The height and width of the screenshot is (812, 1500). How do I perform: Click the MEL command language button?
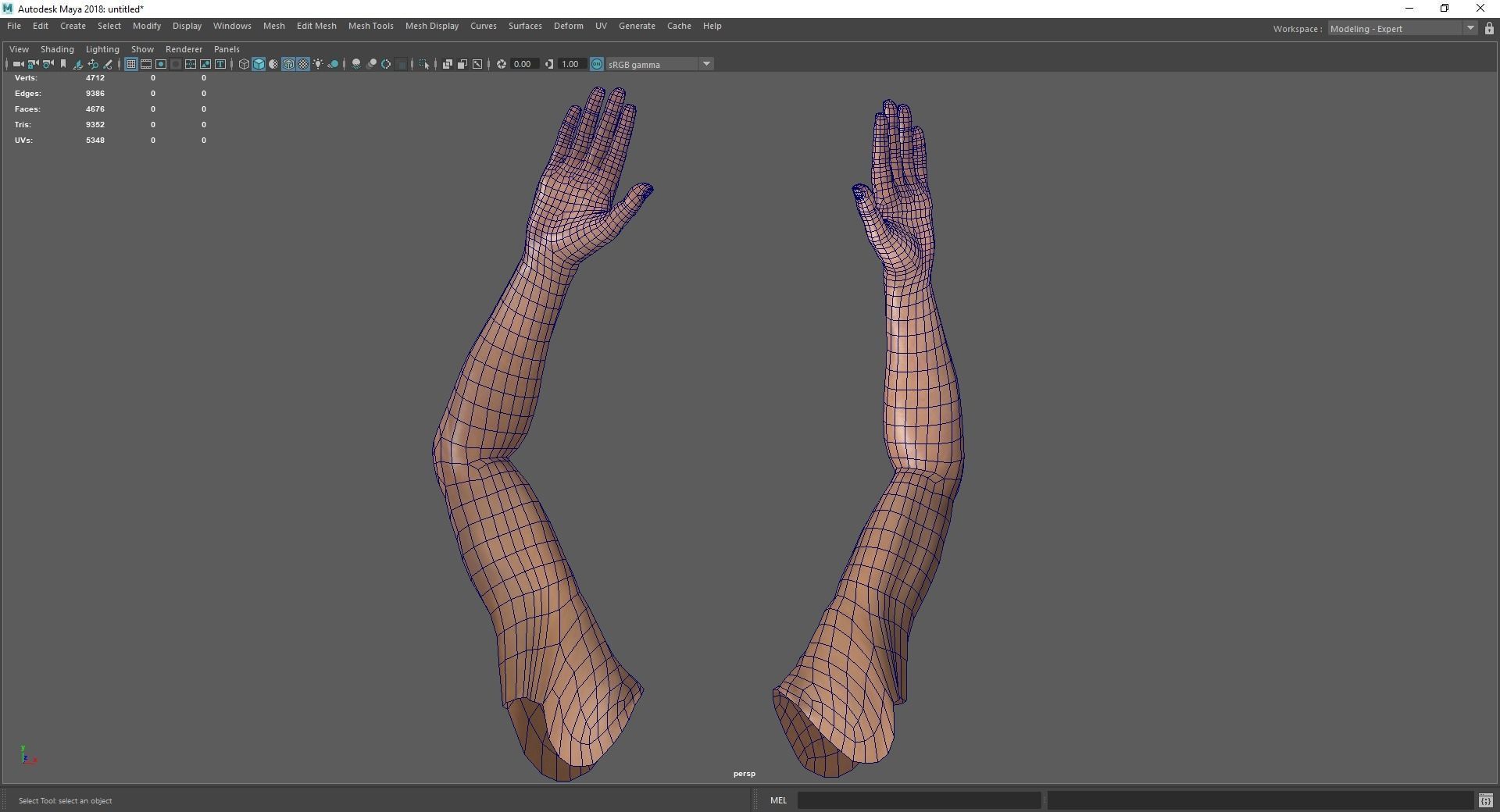pyautogui.click(x=778, y=800)
